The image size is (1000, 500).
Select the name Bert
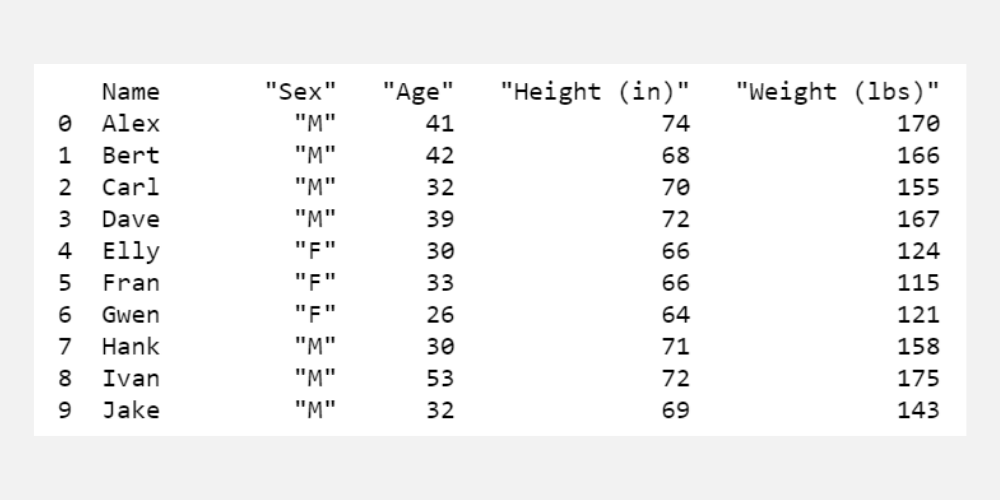[130, 156]
